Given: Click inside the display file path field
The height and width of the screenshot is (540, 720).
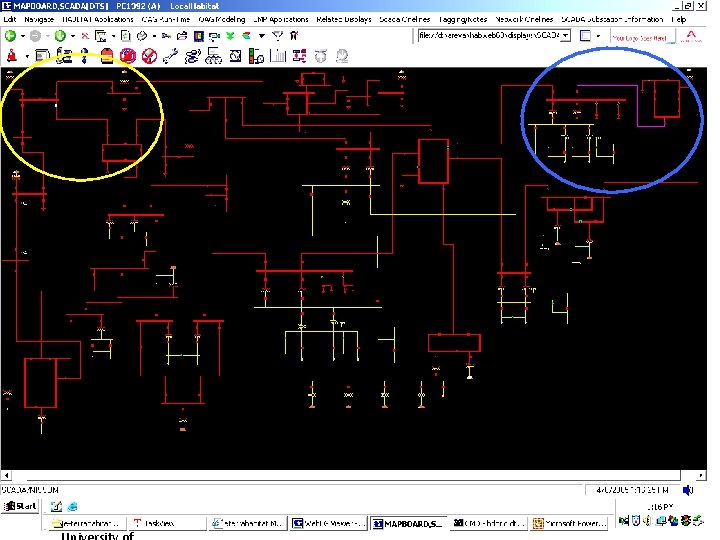Looking at the screenshot, I should tap(489, 35).
